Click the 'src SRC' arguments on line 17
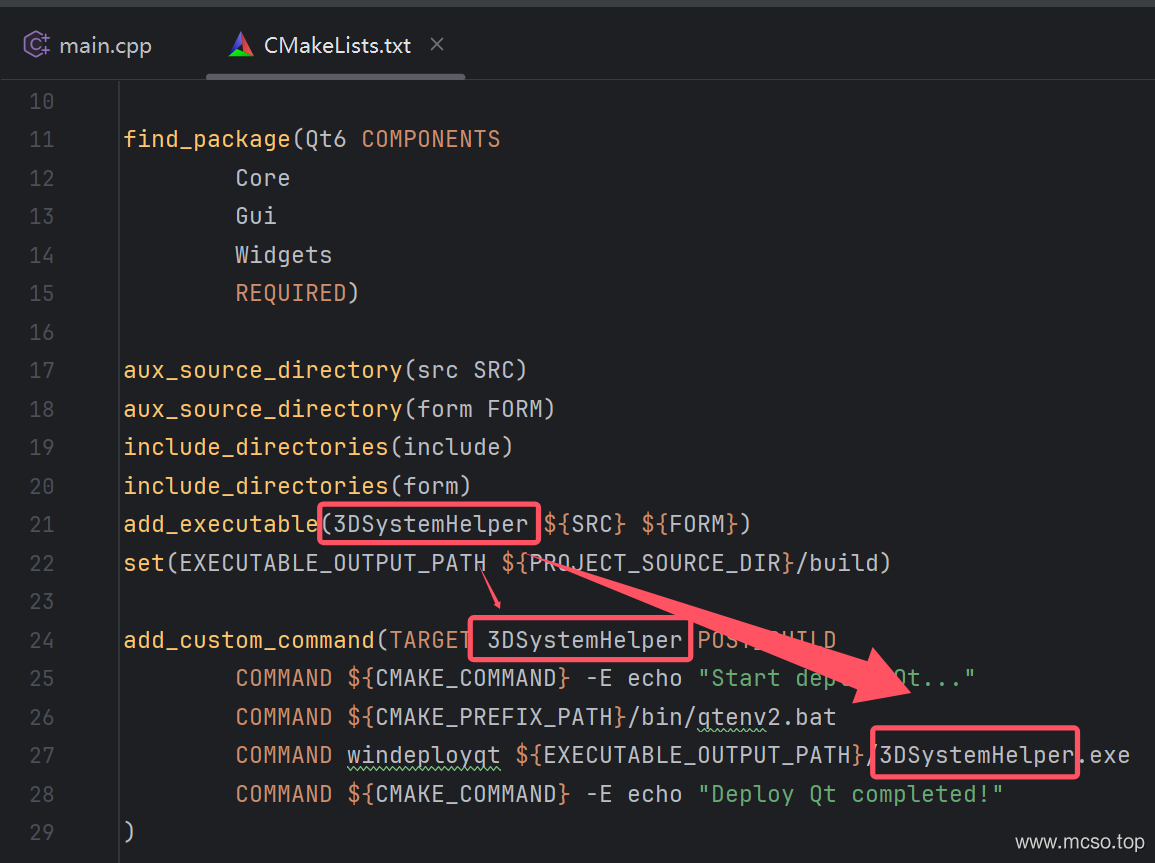 click(x=466, y=370)
